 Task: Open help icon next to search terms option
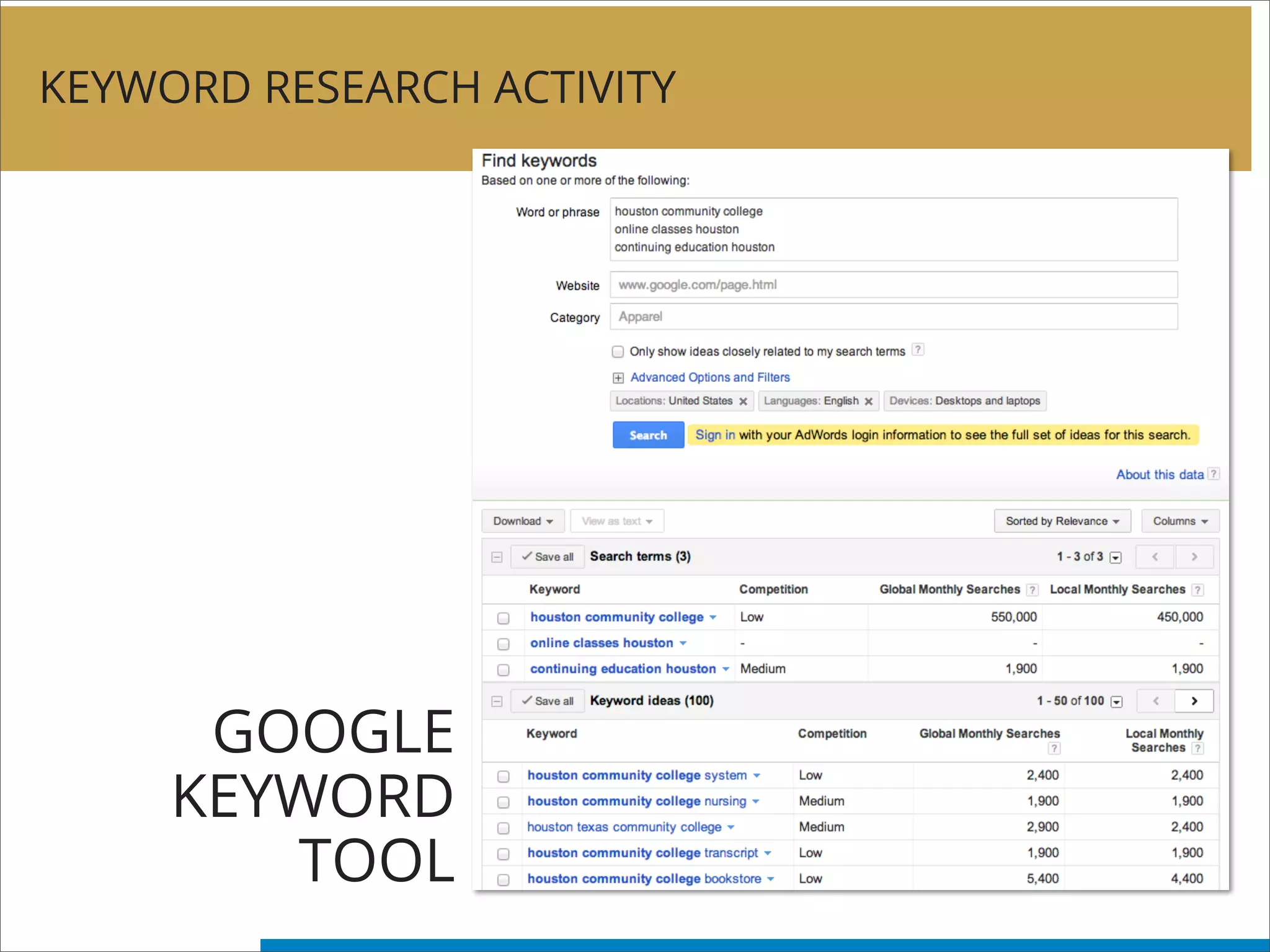[x=918, y=350]
